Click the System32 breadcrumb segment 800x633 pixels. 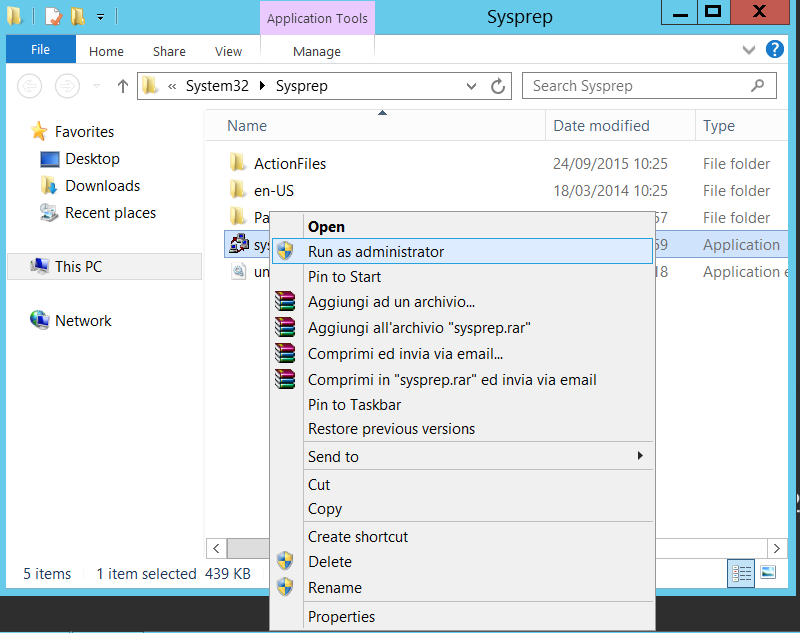click(217, 86)
